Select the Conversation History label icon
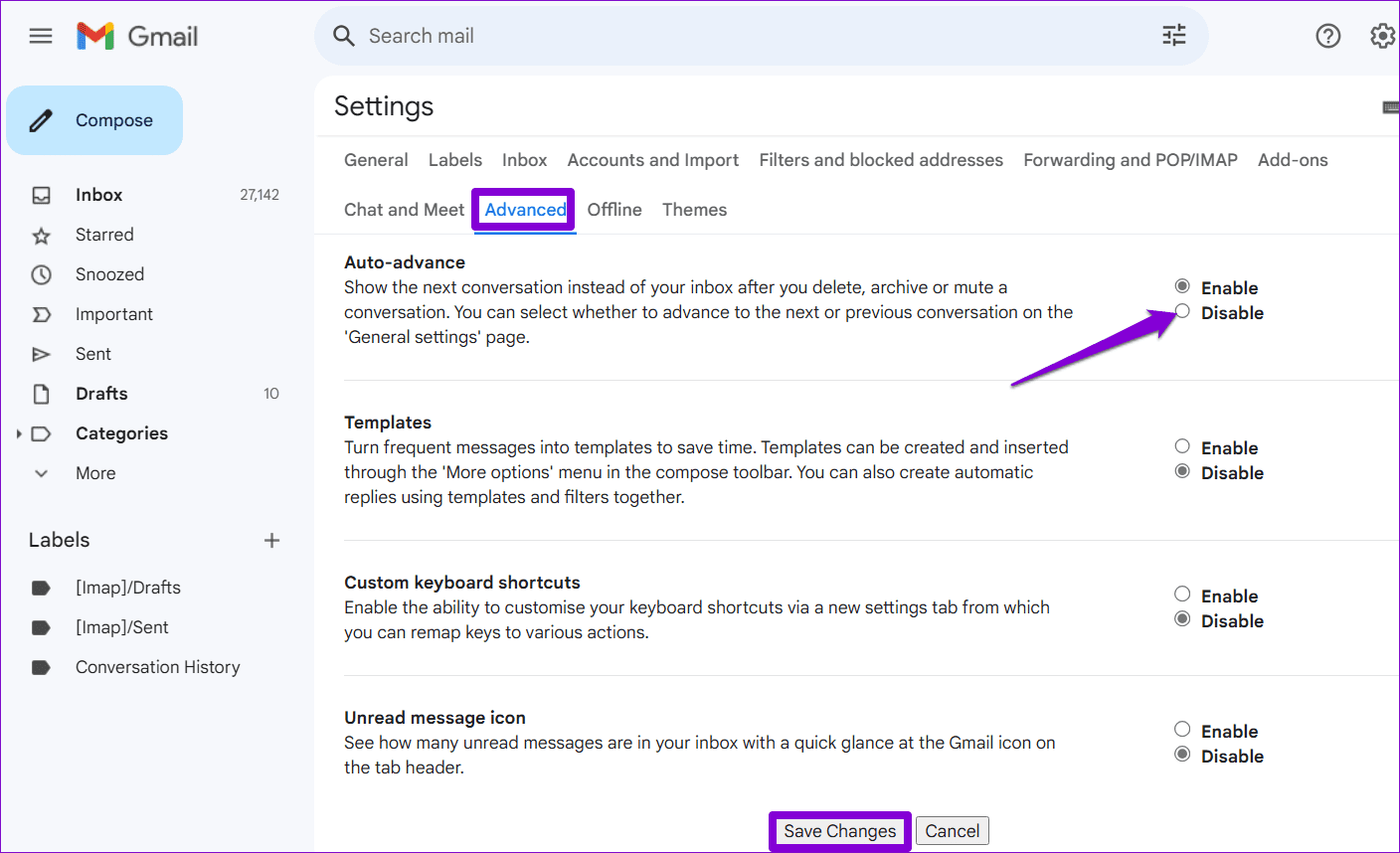Viewport: 1400px width, 853px height. click(42, 666)
